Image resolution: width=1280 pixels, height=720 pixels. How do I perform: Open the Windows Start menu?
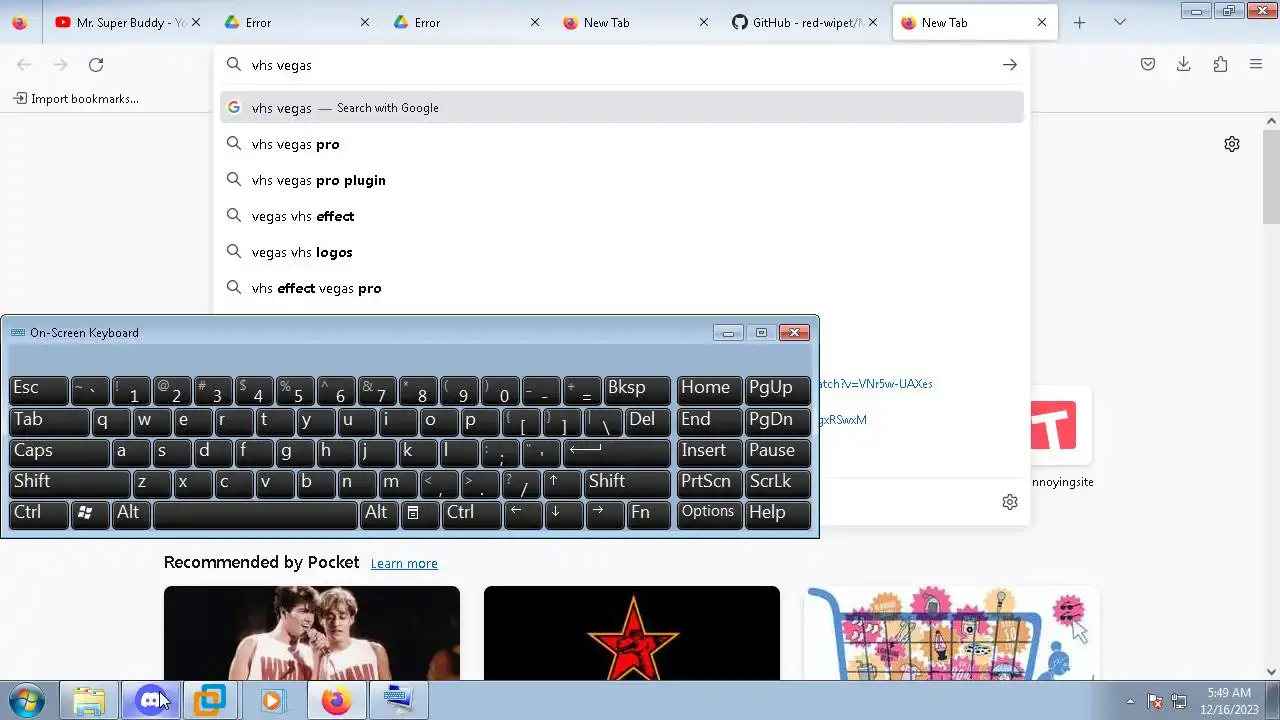click(x=26, y=700)
